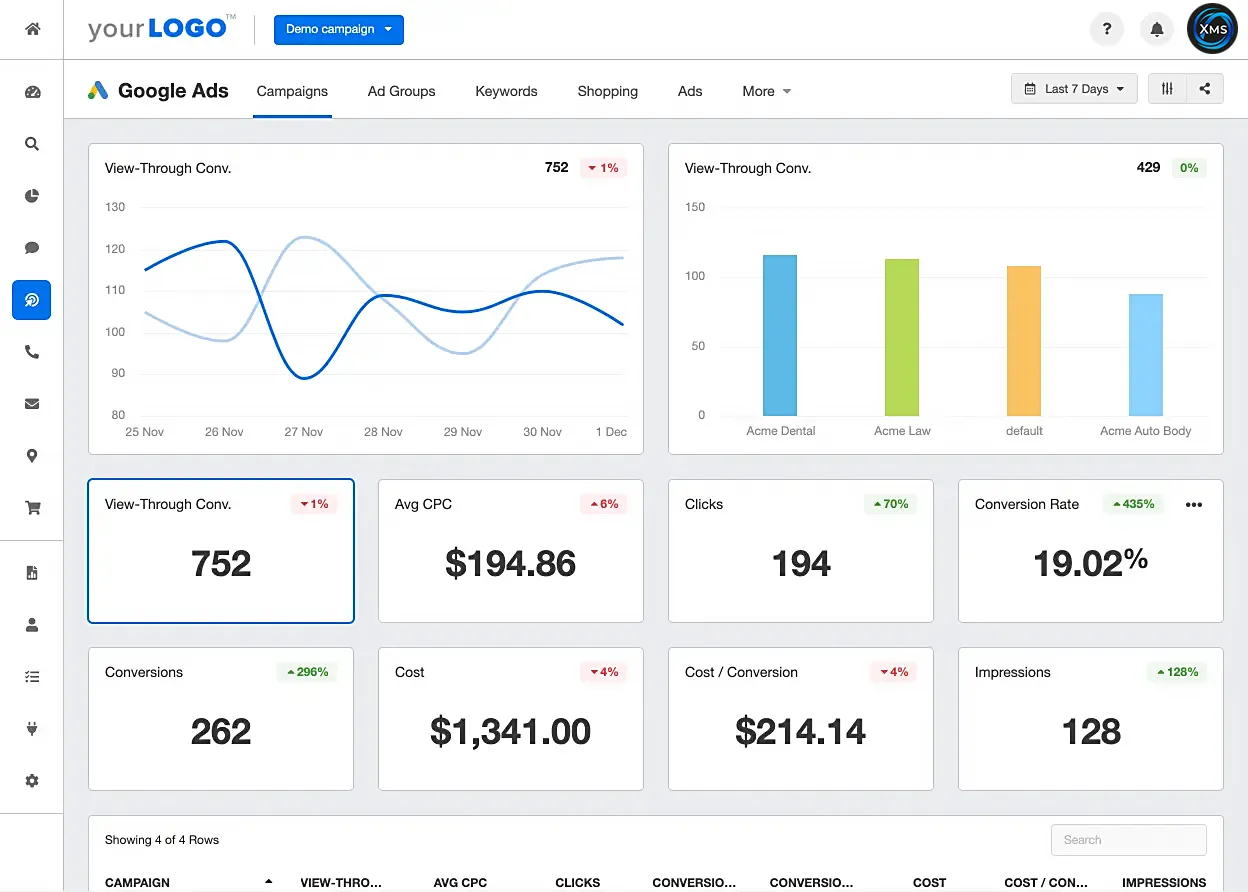Open the notifications bell icon

click(1157, 30)
